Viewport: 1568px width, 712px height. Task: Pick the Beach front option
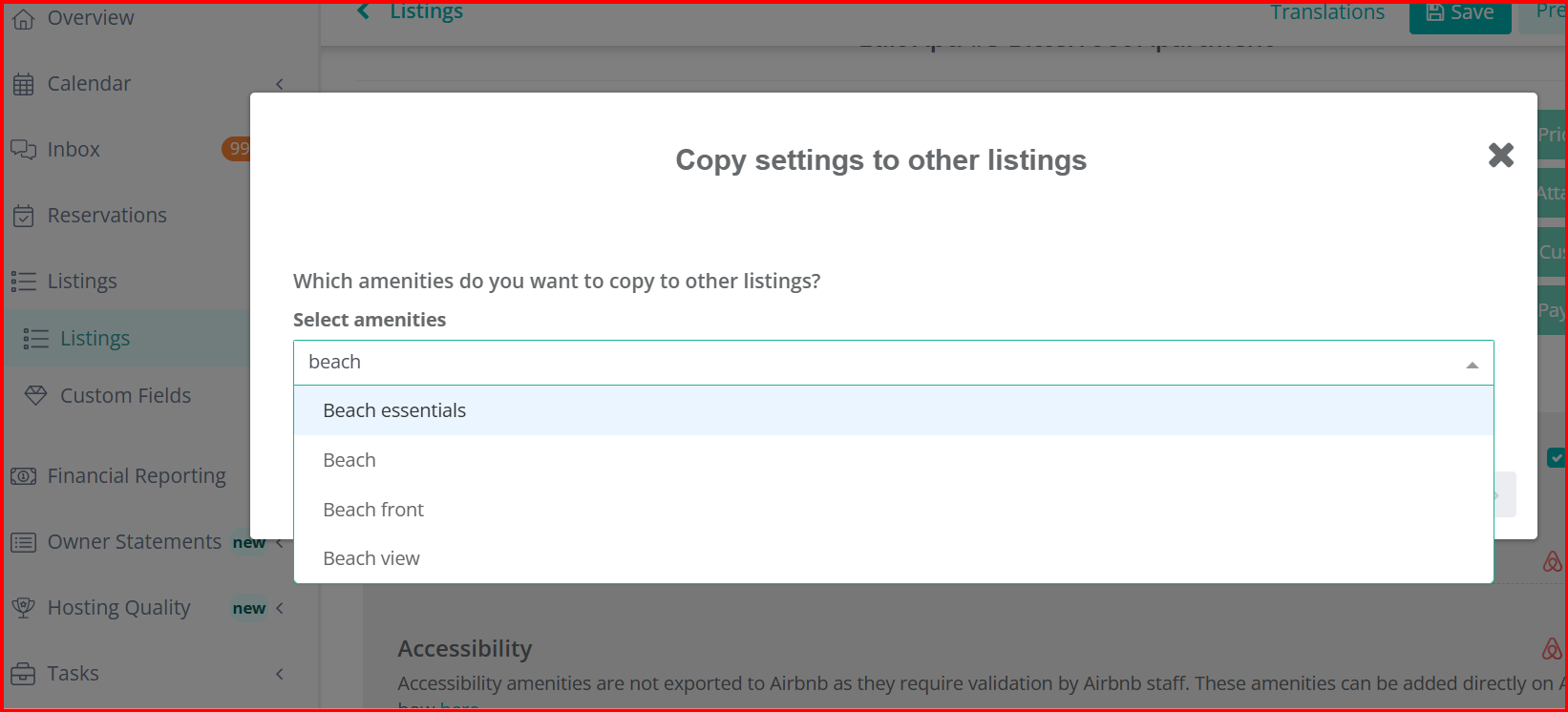point(893,510)
